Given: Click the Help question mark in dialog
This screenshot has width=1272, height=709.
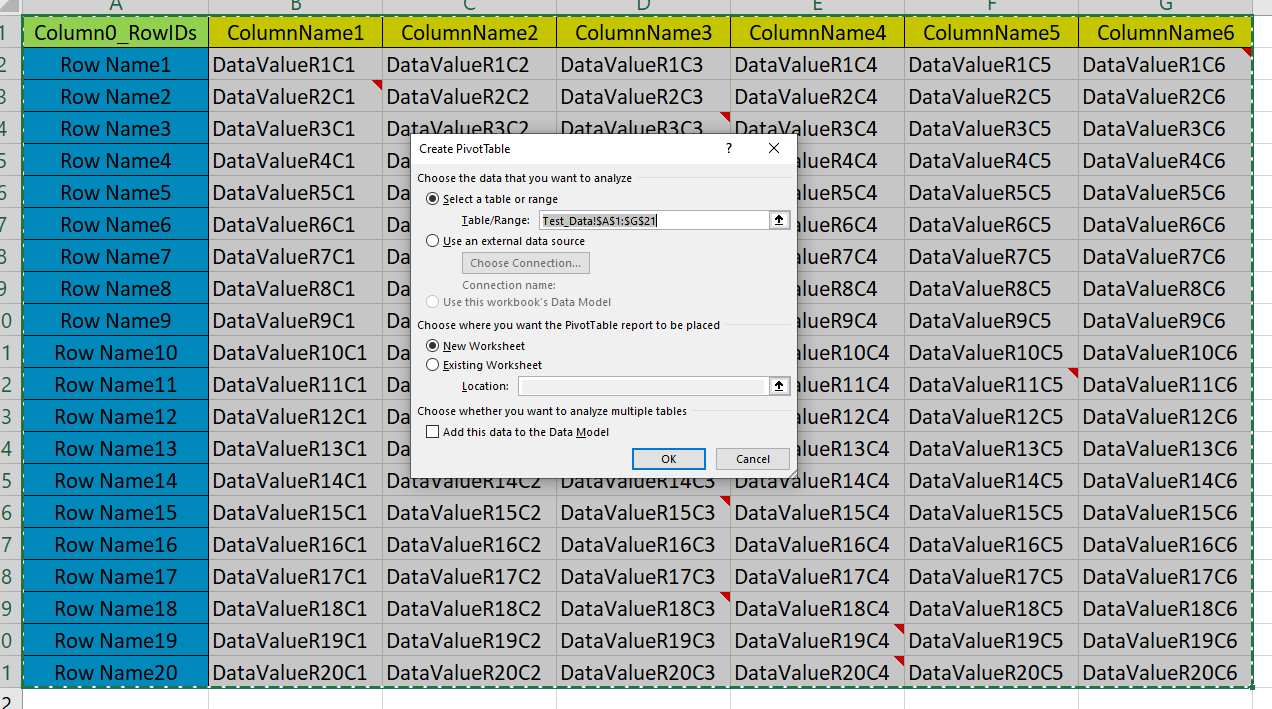Looking at the screenshot, I should (x=728, y=148).
